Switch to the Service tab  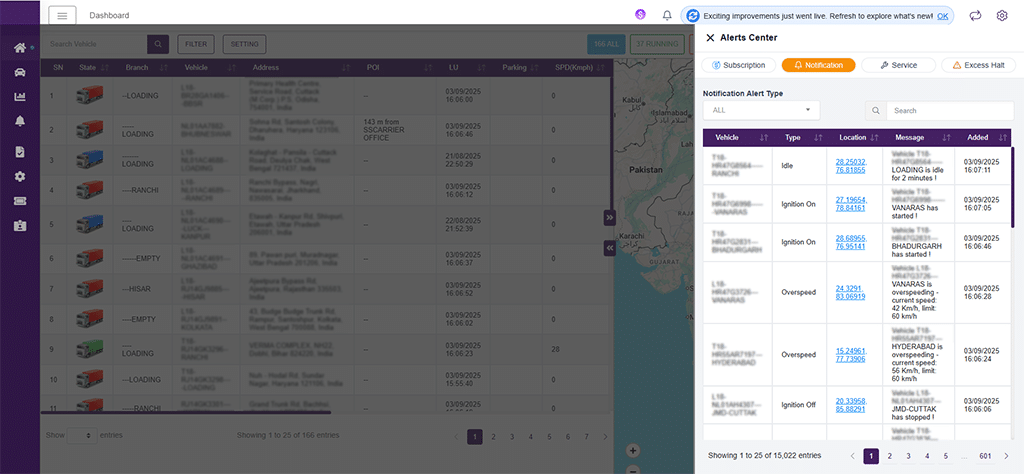point(898,65)
